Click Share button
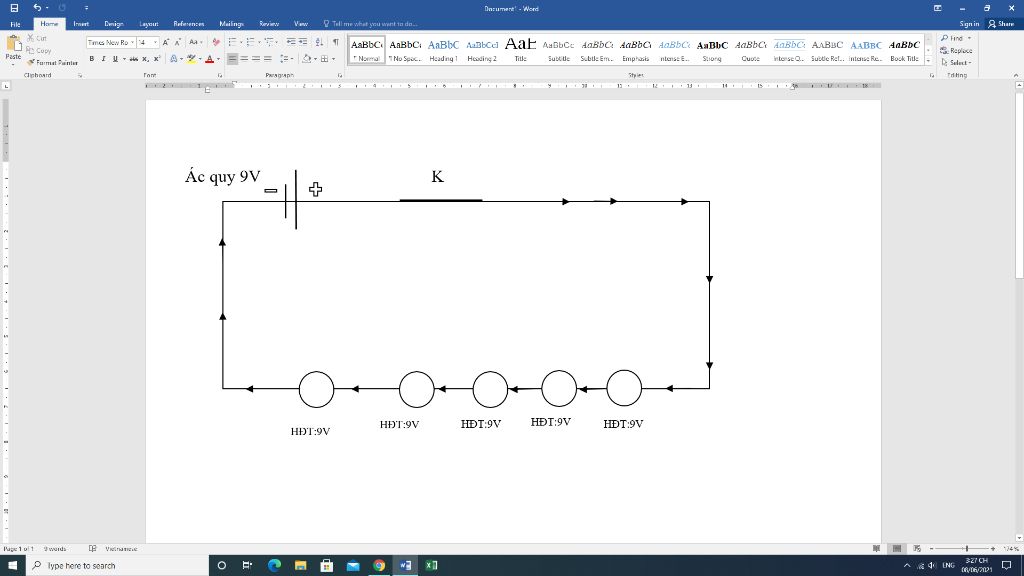Image resolution: width=1024 pixels, height=576 pixels. click(1002, 24)
